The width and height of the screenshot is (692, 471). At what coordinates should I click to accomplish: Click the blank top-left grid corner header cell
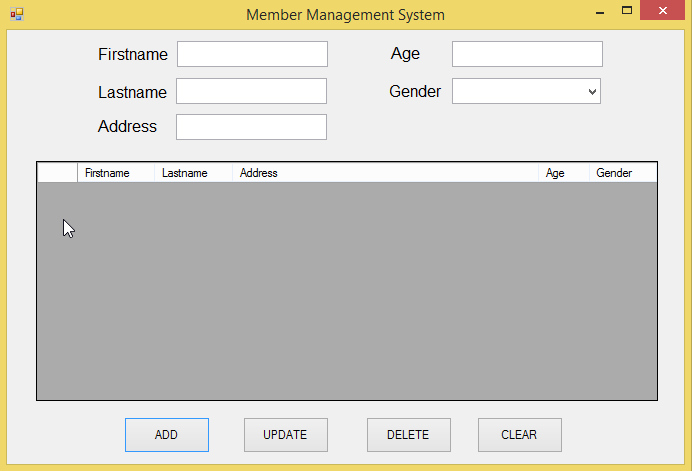(x=57, y=173)
